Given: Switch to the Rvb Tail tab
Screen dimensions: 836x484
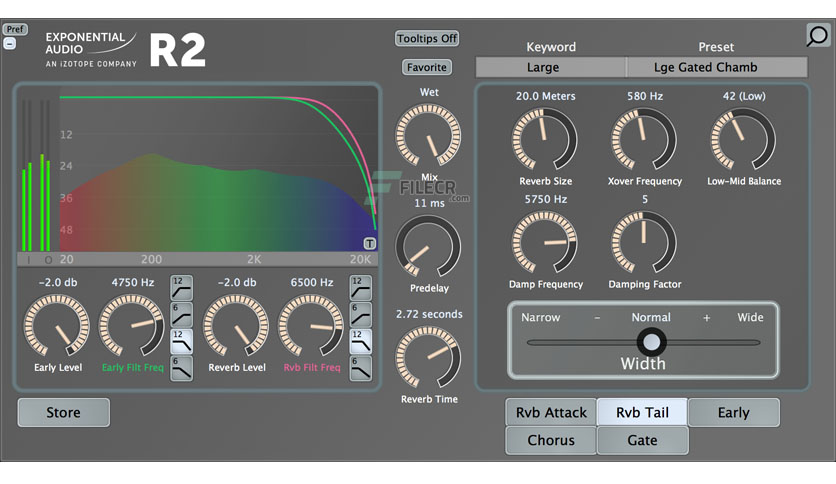Looking at the screenshot, I should [642, 412].
